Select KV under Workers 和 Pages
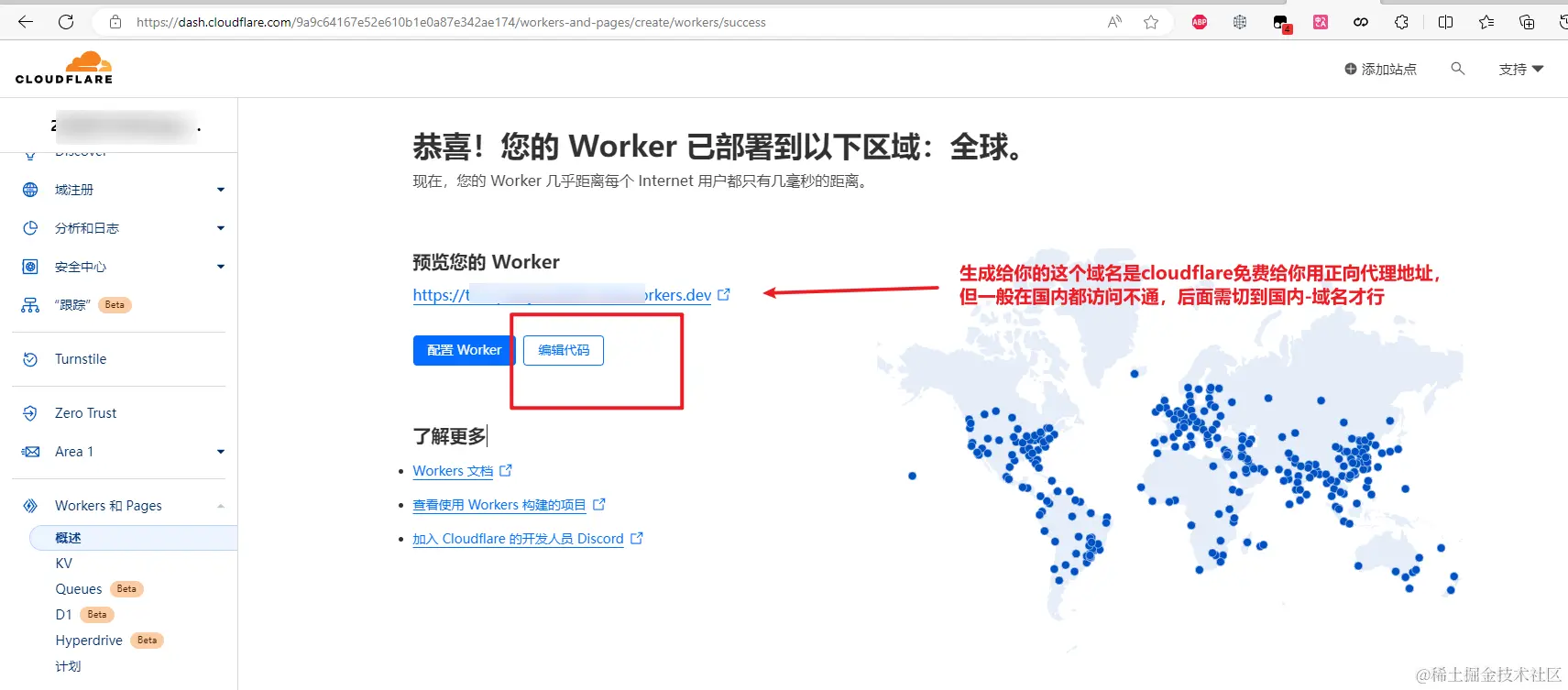Viewport: 1568px width, 690px height. tap(63, 564)
